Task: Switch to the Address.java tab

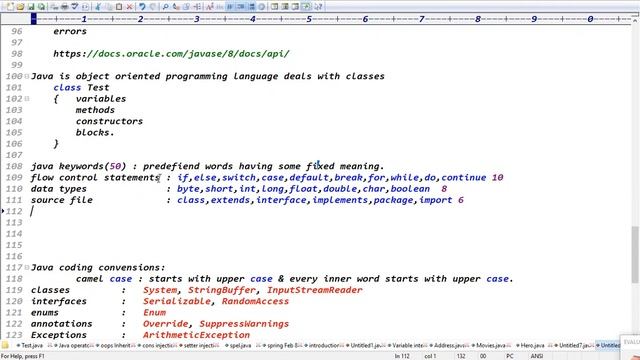Action: coord(450,345)
